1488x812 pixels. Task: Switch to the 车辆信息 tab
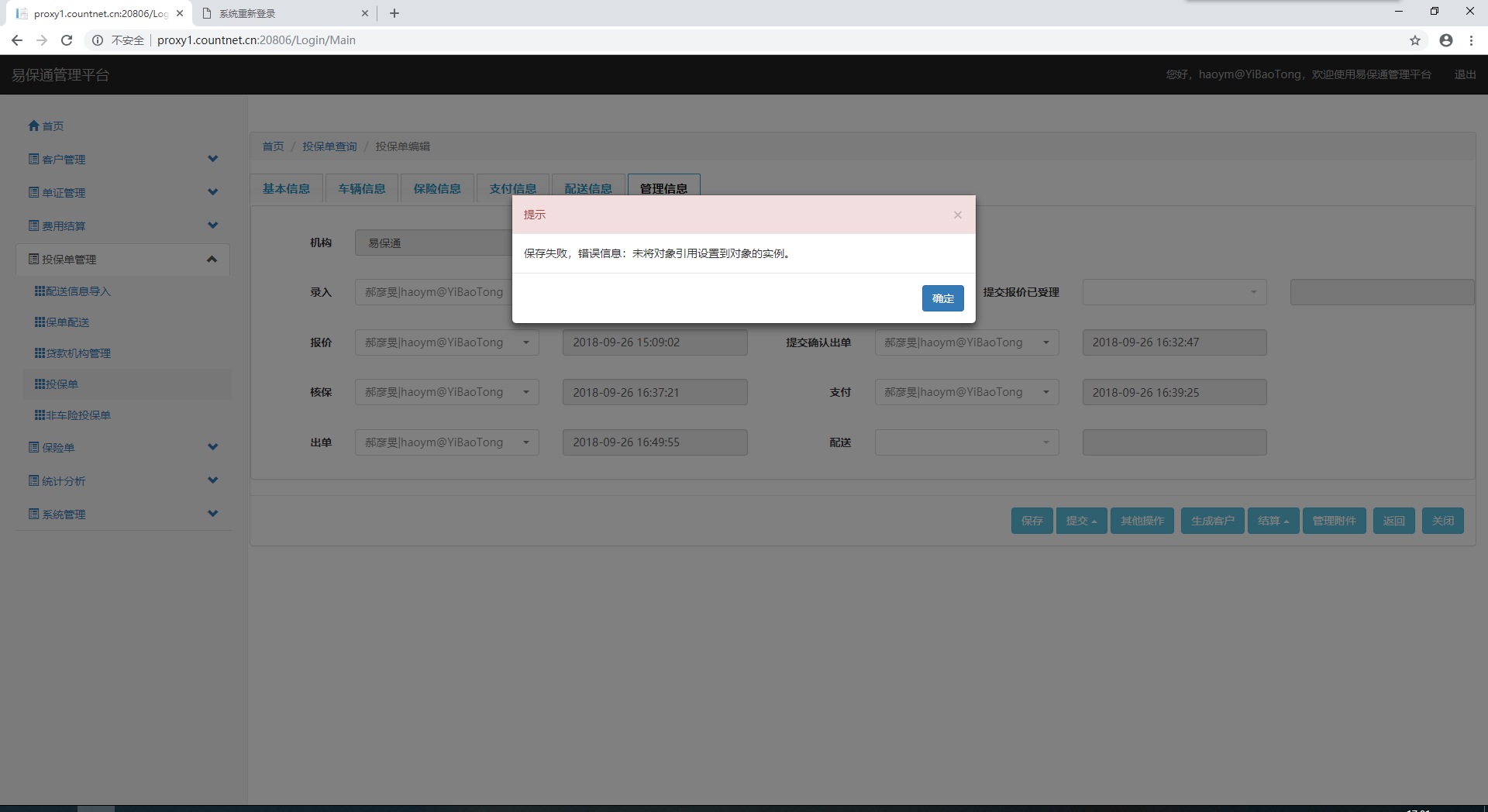coord(362,189)
